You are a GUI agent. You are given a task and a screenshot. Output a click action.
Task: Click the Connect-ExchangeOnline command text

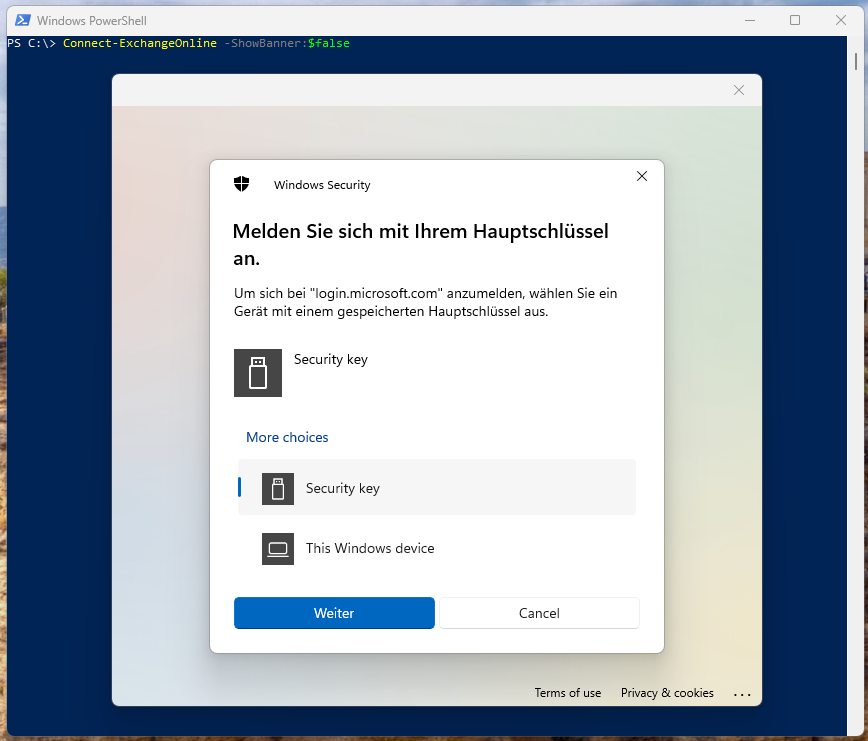pos(140,43)
